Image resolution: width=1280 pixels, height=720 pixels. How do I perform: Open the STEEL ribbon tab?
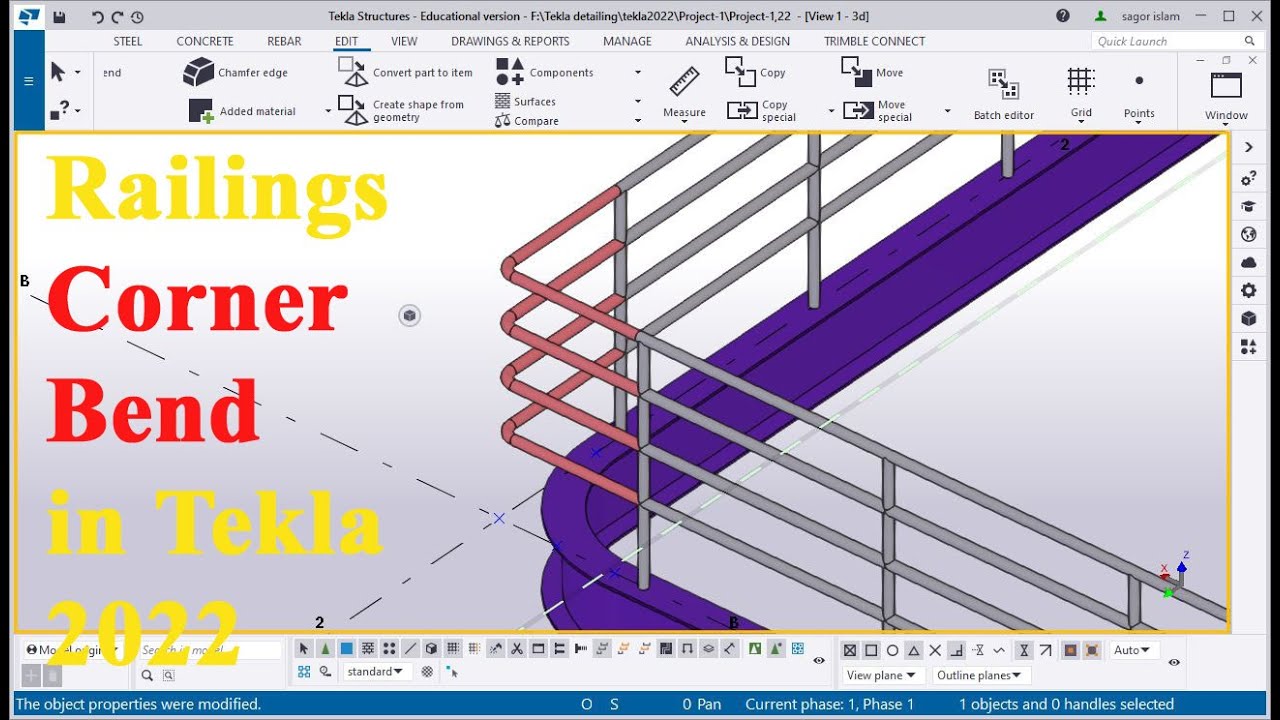(128, 41)
